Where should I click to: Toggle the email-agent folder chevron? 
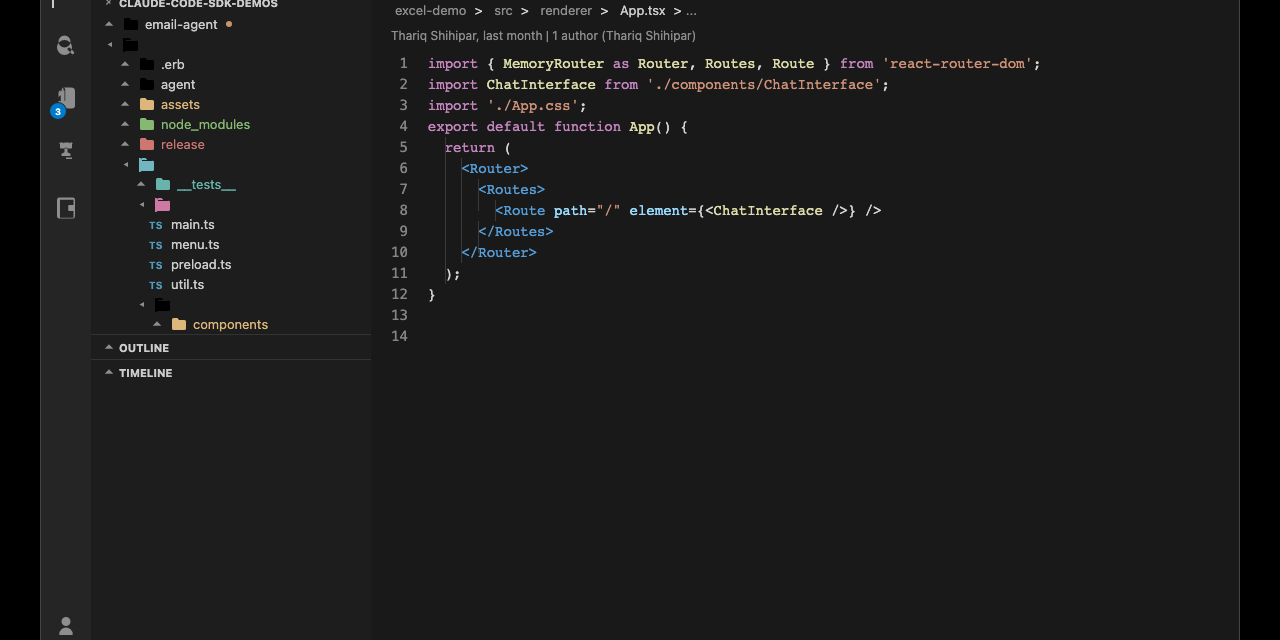pyautogui.click(x=109, y=24)
